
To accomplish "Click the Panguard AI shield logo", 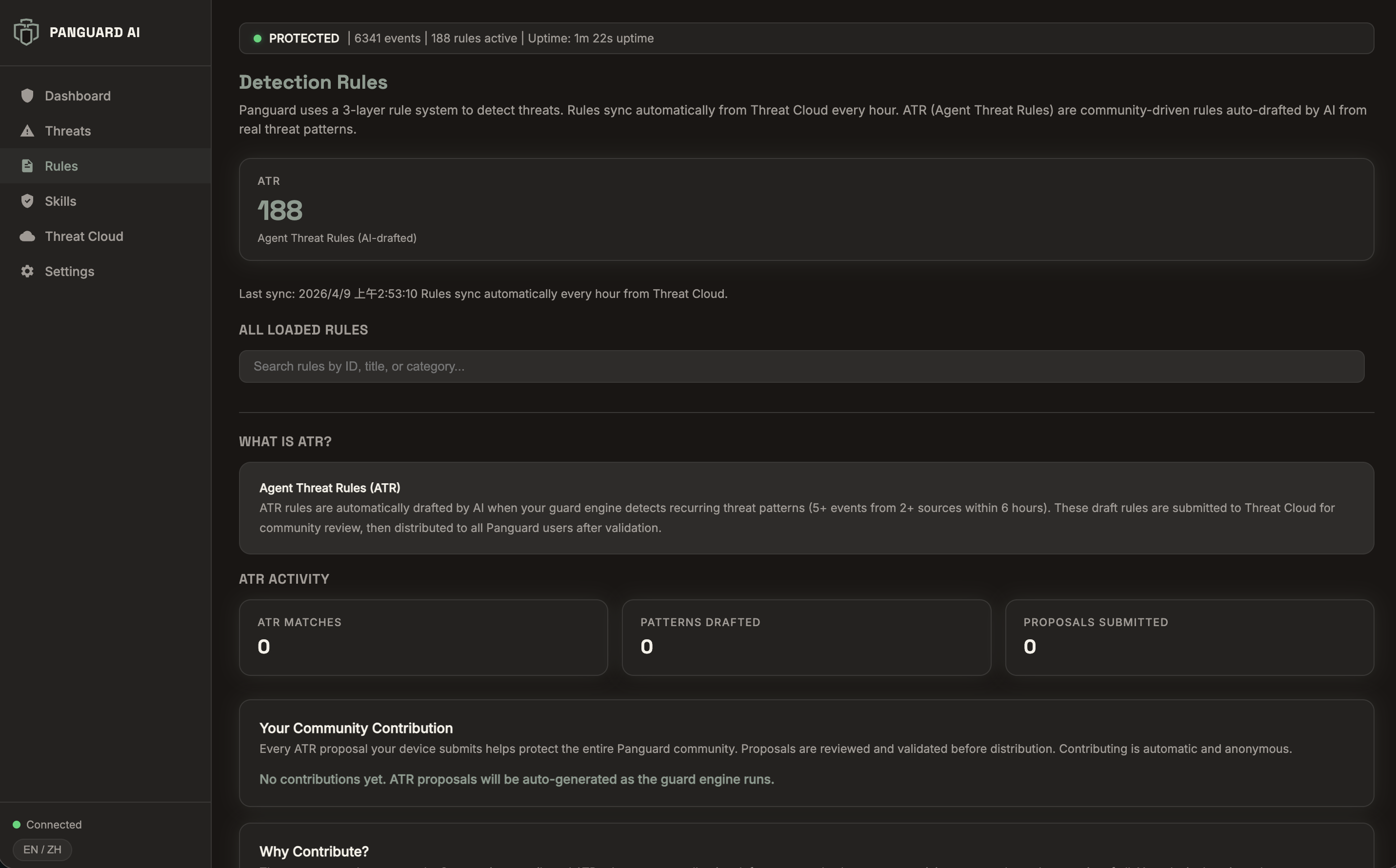I will tap(26, 32).
